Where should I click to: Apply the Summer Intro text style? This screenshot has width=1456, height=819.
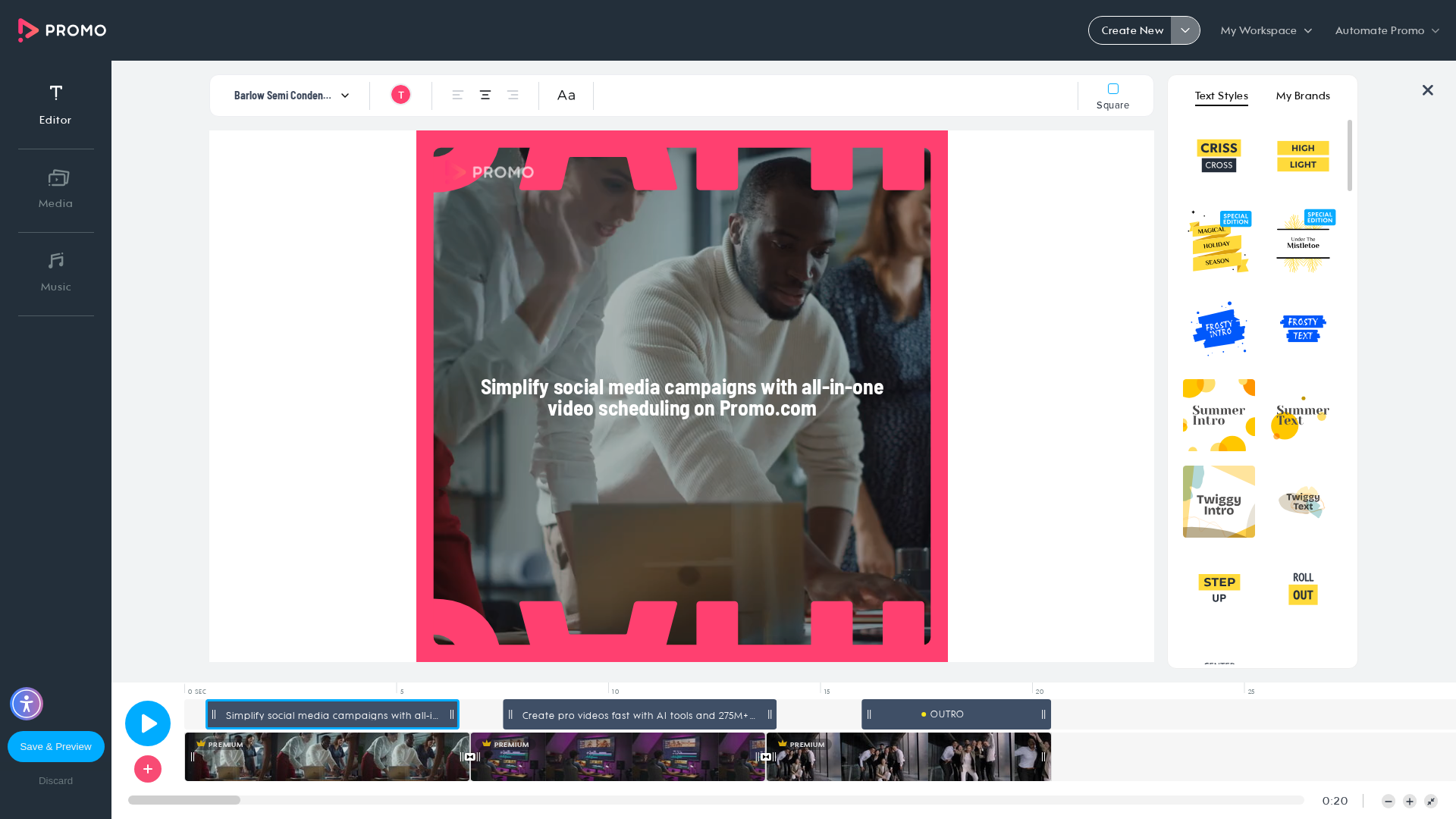click(1219, 415)
